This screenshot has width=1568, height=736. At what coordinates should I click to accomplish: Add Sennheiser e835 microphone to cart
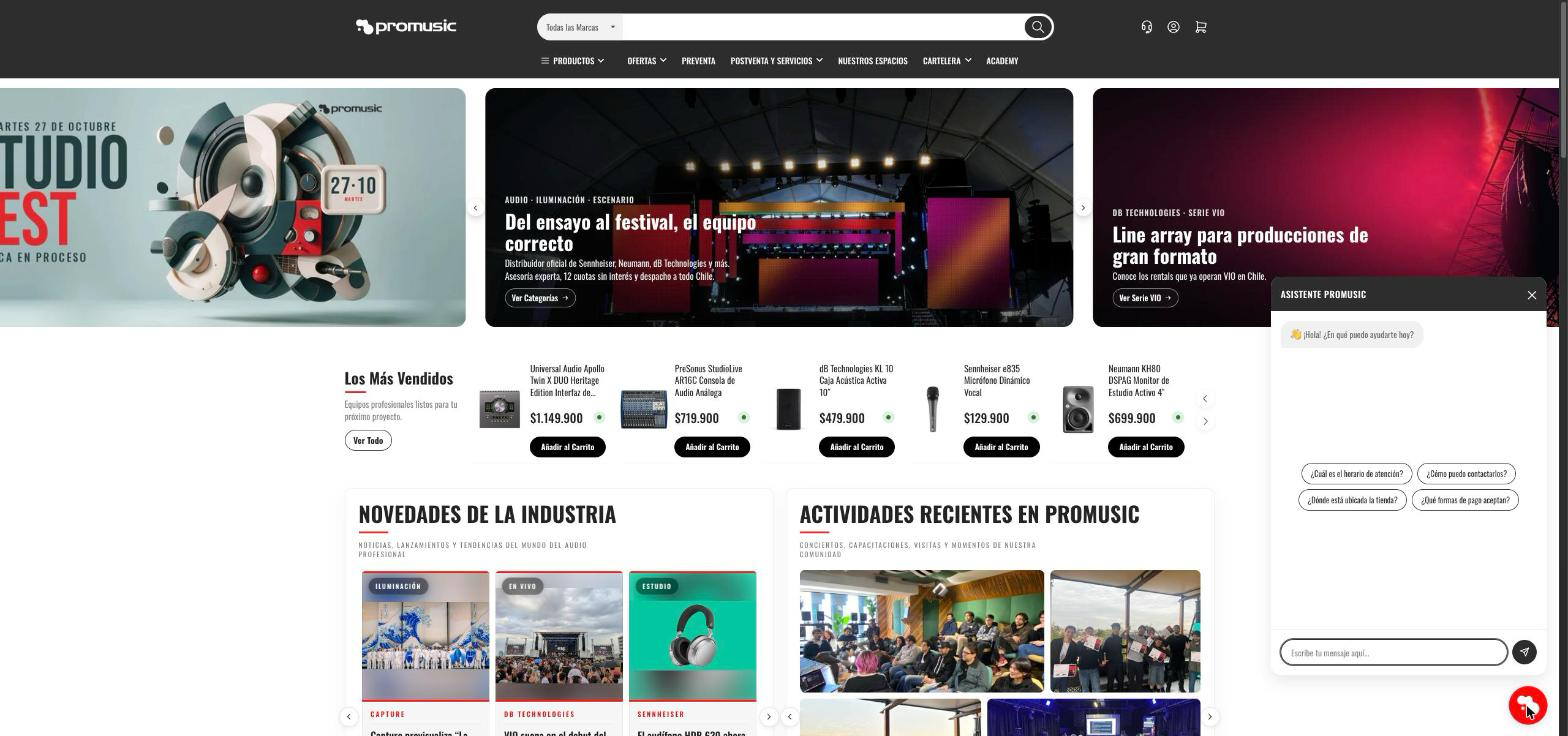1001,447
